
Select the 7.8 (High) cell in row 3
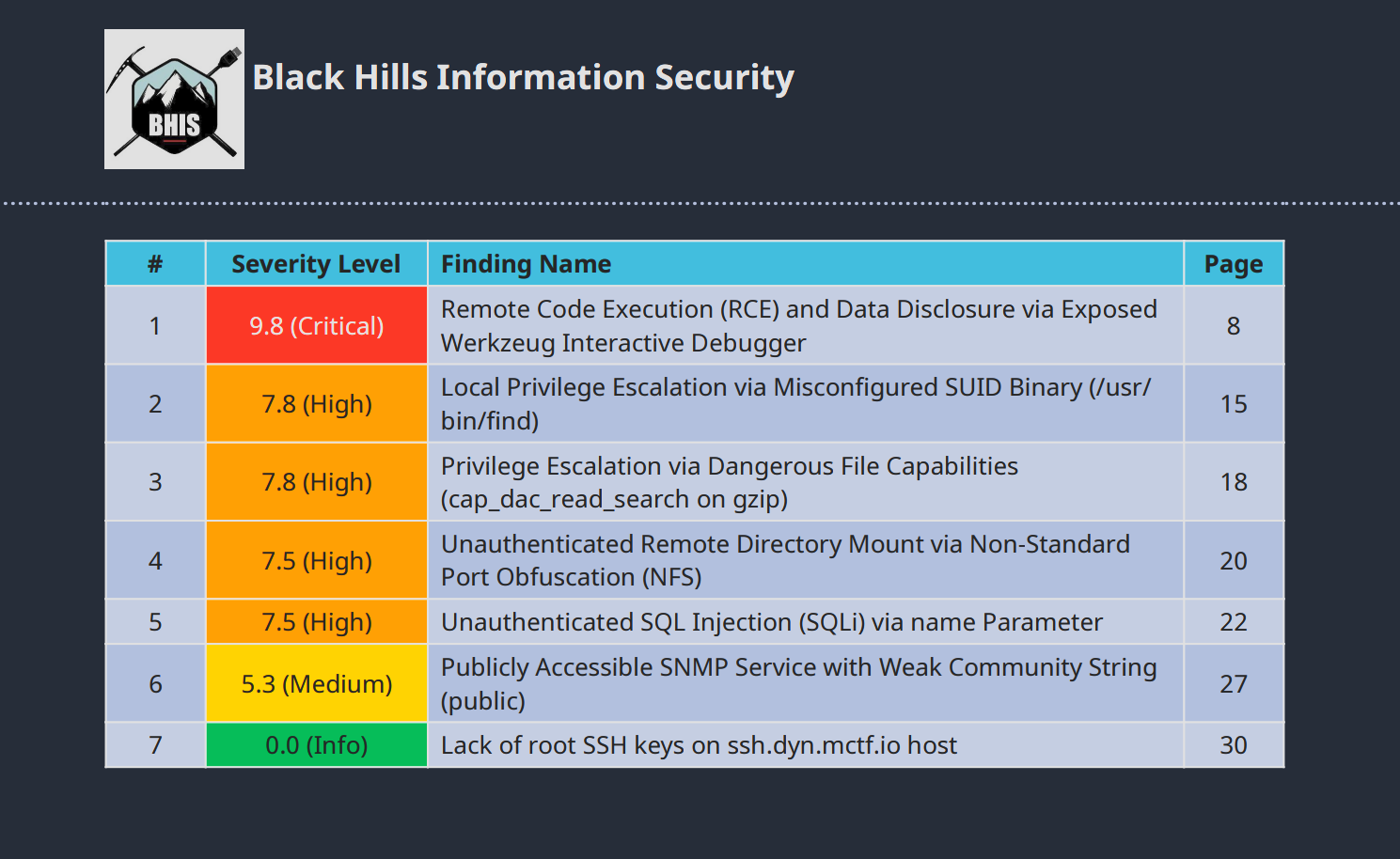(x=317, y=482)
